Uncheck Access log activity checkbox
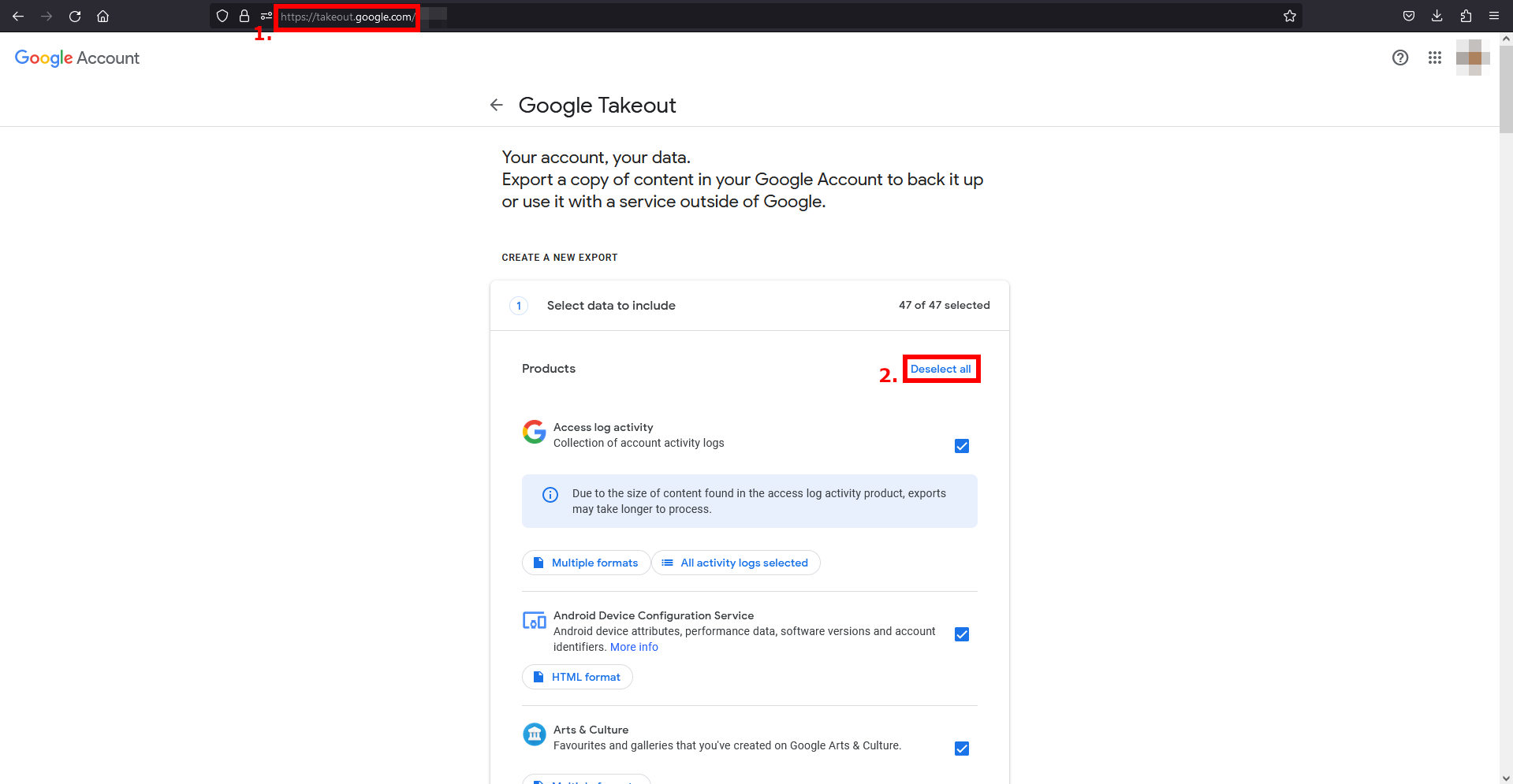This screenshot has height=784, width=1513. [962, 446]
